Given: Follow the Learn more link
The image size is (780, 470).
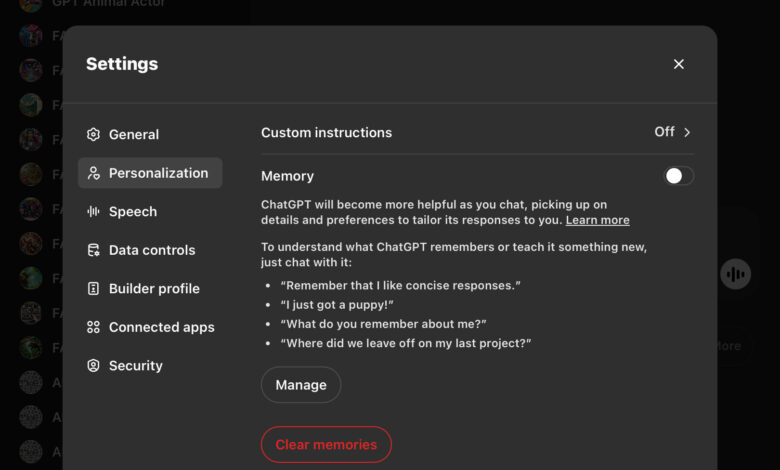Looking at the screenshot, I should pos(597,220).
